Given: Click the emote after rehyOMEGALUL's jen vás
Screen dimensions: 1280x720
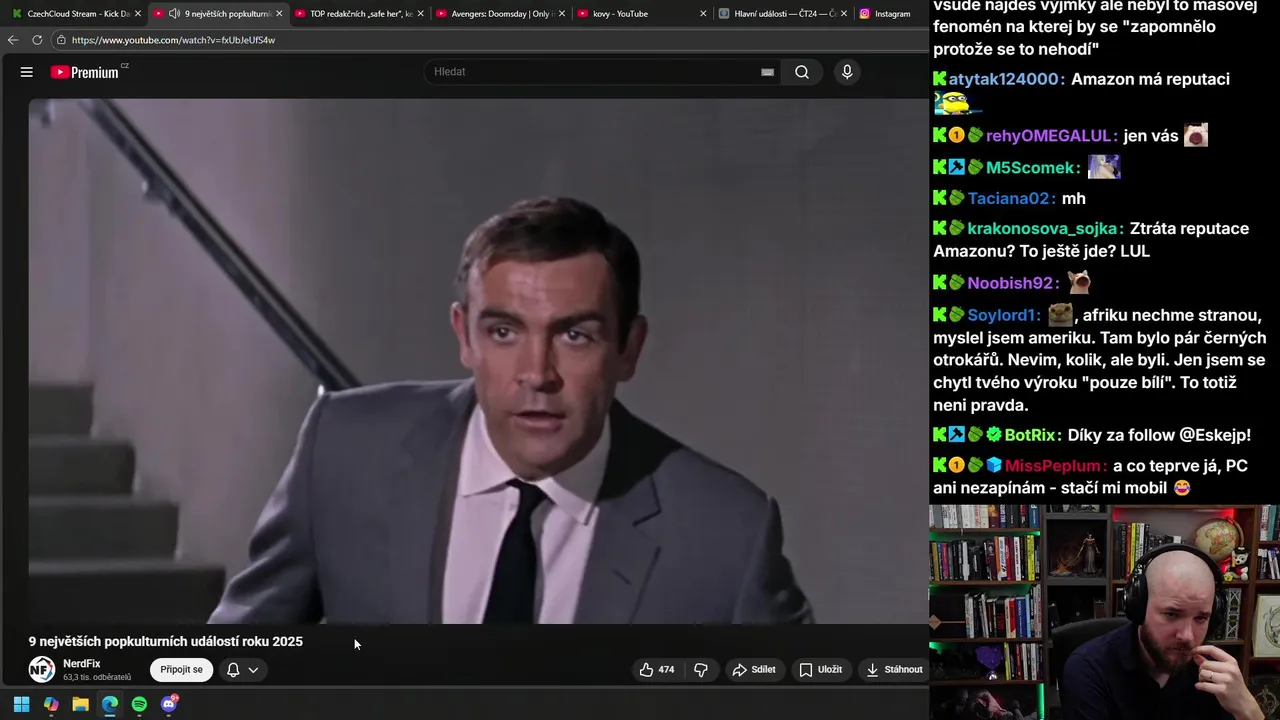Looking at the screenshot, I should (x=1196, y=135).
